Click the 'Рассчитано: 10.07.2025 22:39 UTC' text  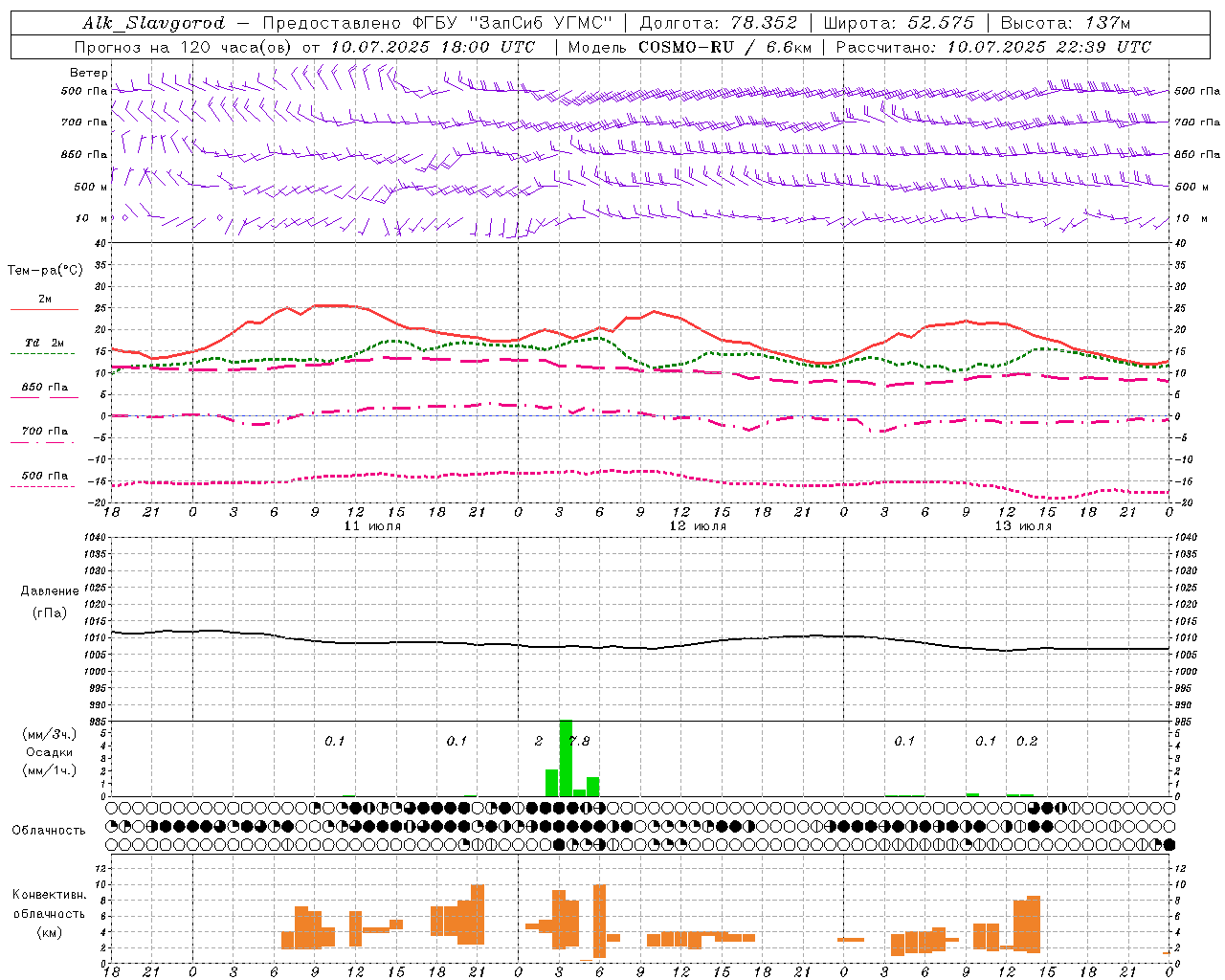(994, 47)
